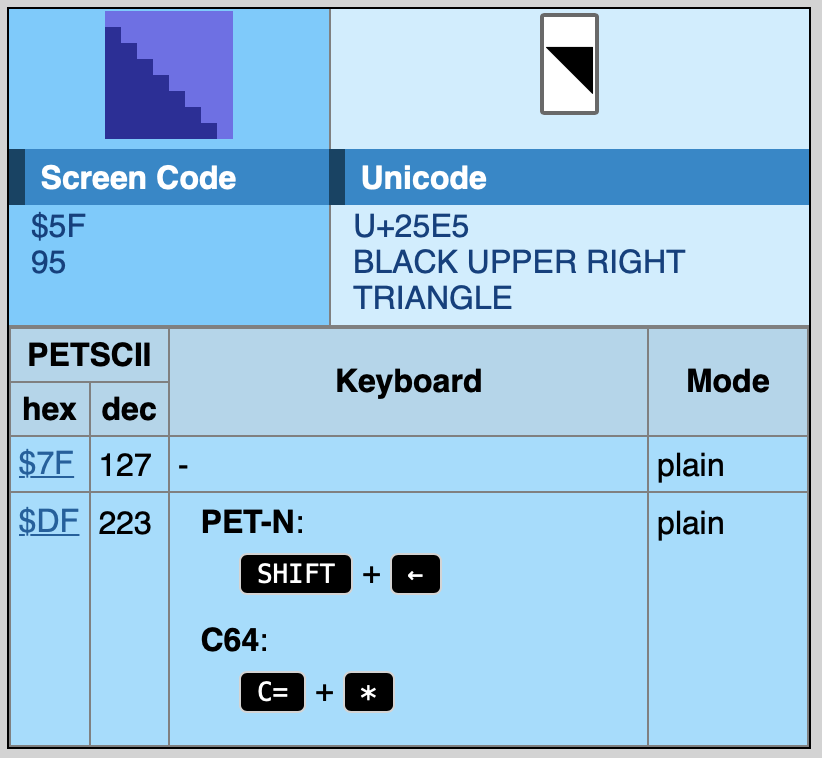Image resolution: width=822 pixels, height=758 pixels.
Task: Click the PET-N keyboard label
Action: coord(251,522)
